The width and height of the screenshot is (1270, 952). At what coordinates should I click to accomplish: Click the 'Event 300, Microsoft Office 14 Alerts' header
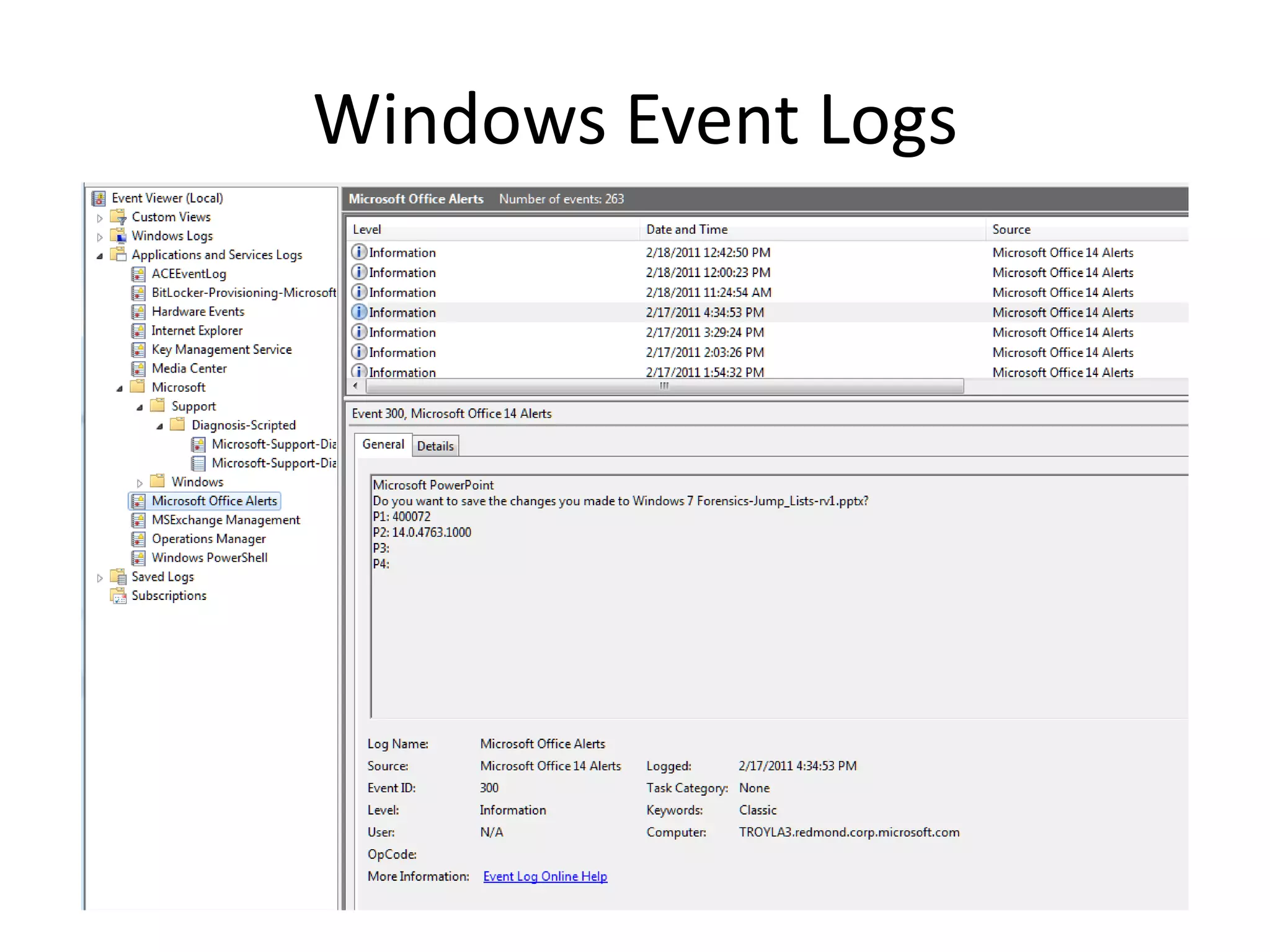pyautogui.click(x=451, y=413)
